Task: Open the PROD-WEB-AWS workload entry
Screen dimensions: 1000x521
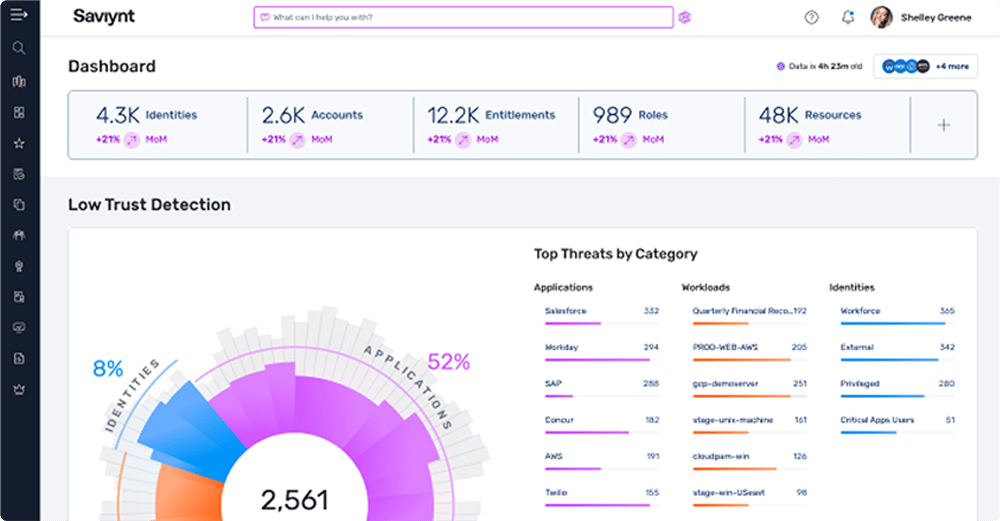Action: click(x=749, y=353)
